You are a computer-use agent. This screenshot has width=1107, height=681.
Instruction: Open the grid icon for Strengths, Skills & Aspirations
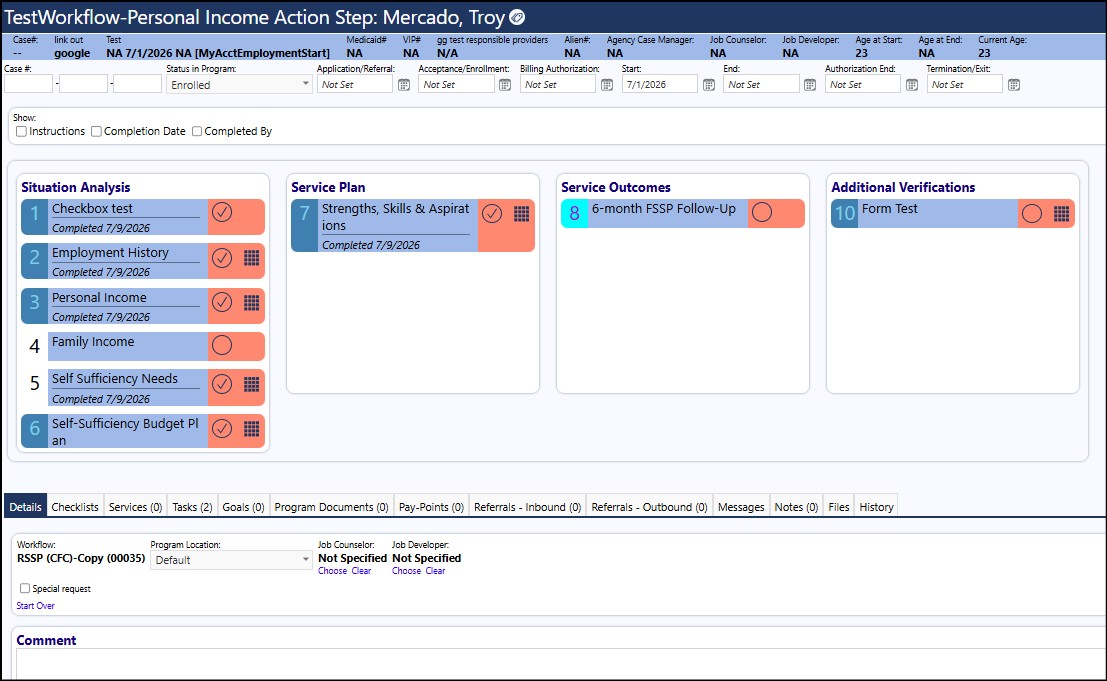coord(522,214)
